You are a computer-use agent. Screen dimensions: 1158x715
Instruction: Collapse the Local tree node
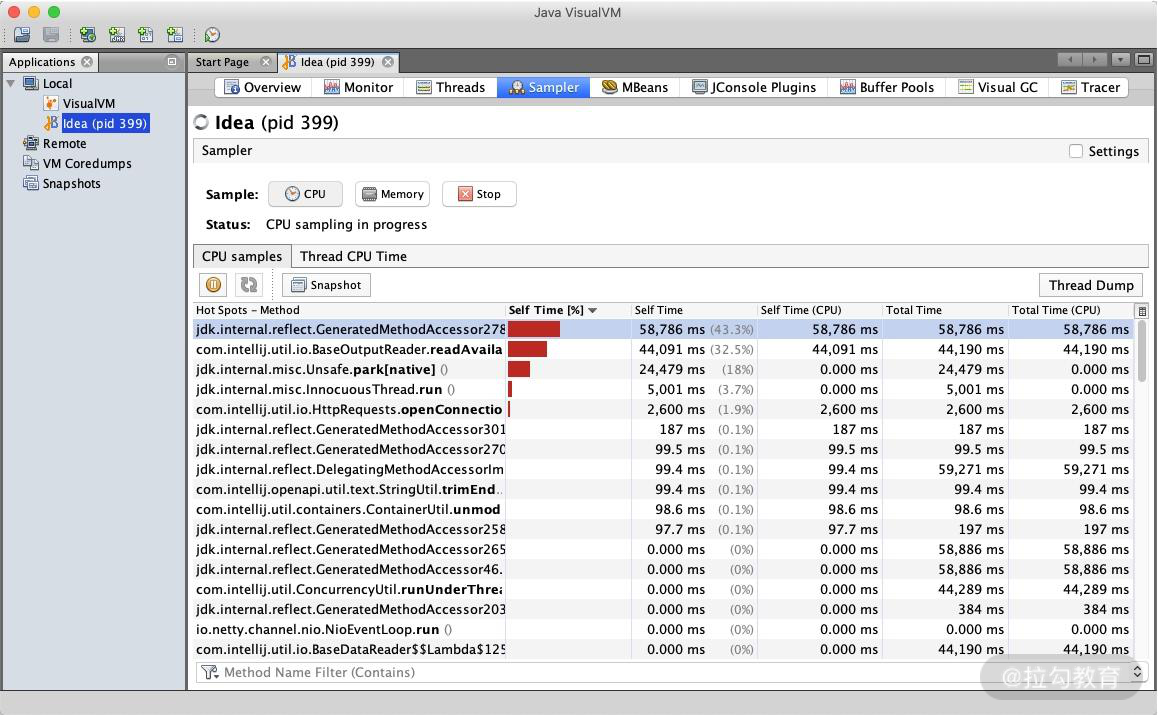pos(11,83)
